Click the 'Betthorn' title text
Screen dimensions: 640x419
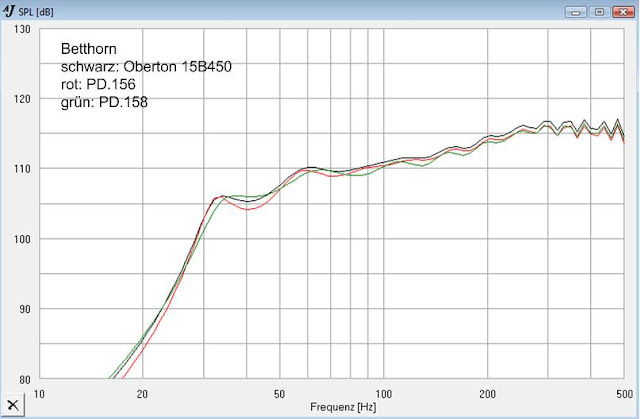[x=89, y=49]
